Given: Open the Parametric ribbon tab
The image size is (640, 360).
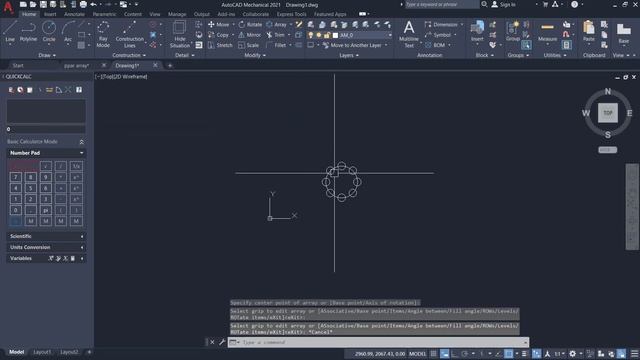Looking at the screenshot, I should (104, 14).
